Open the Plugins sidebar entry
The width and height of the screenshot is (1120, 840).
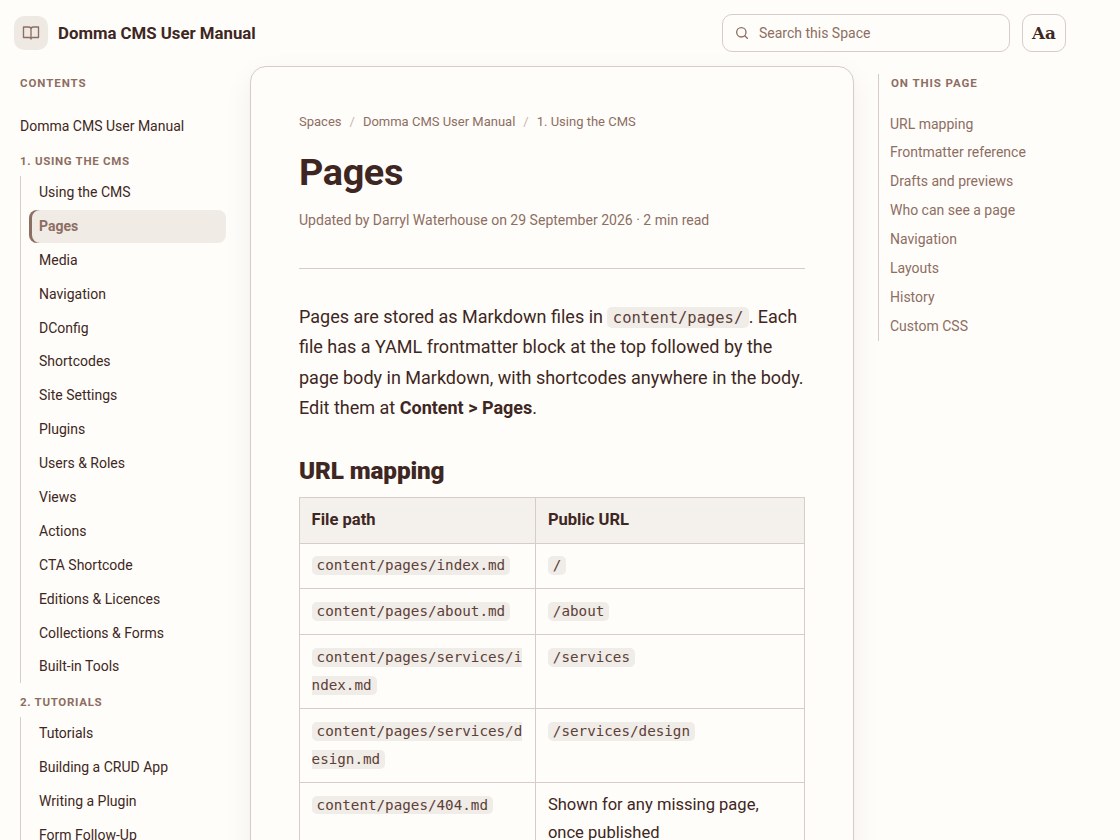62,429
